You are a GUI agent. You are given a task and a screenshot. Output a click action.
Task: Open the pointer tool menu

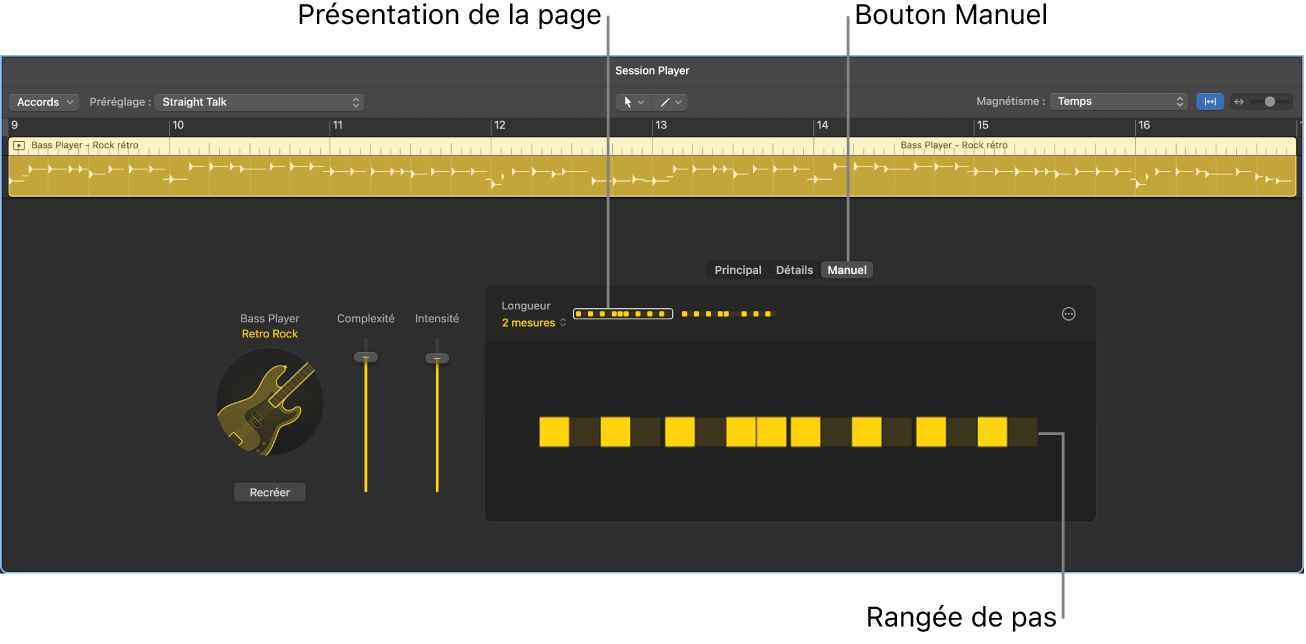[x=641, y=102]
